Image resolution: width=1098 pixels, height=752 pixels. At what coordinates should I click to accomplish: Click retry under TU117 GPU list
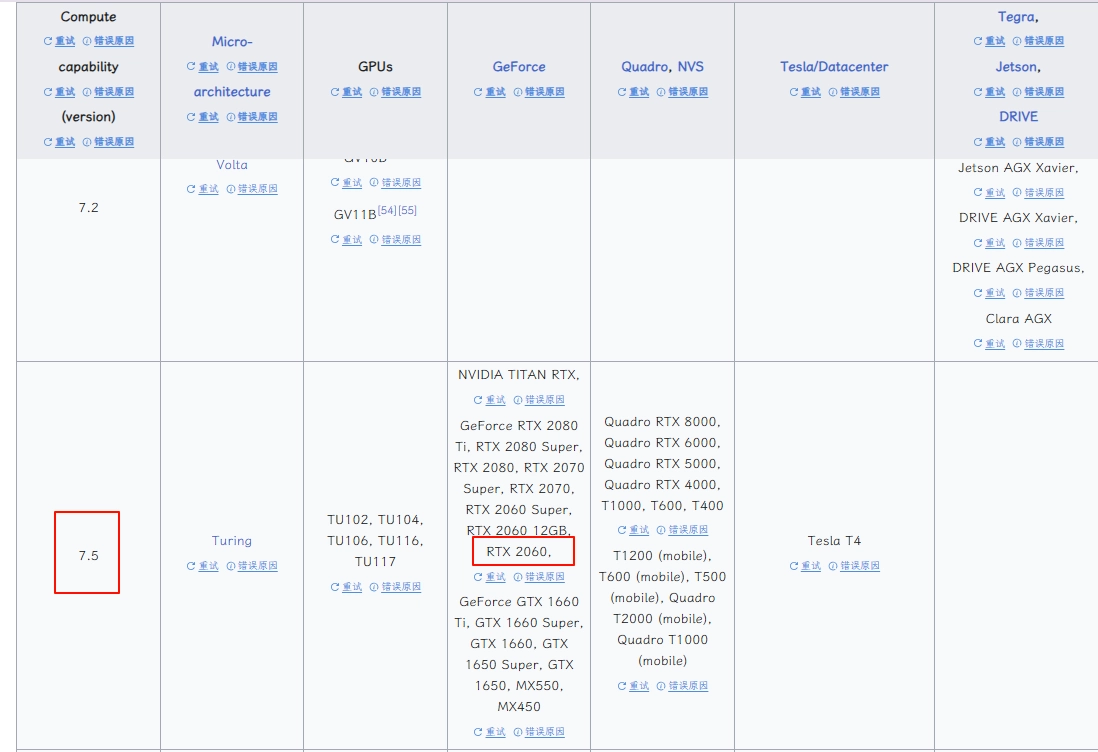pyautogui.click(x=347, y=587)
